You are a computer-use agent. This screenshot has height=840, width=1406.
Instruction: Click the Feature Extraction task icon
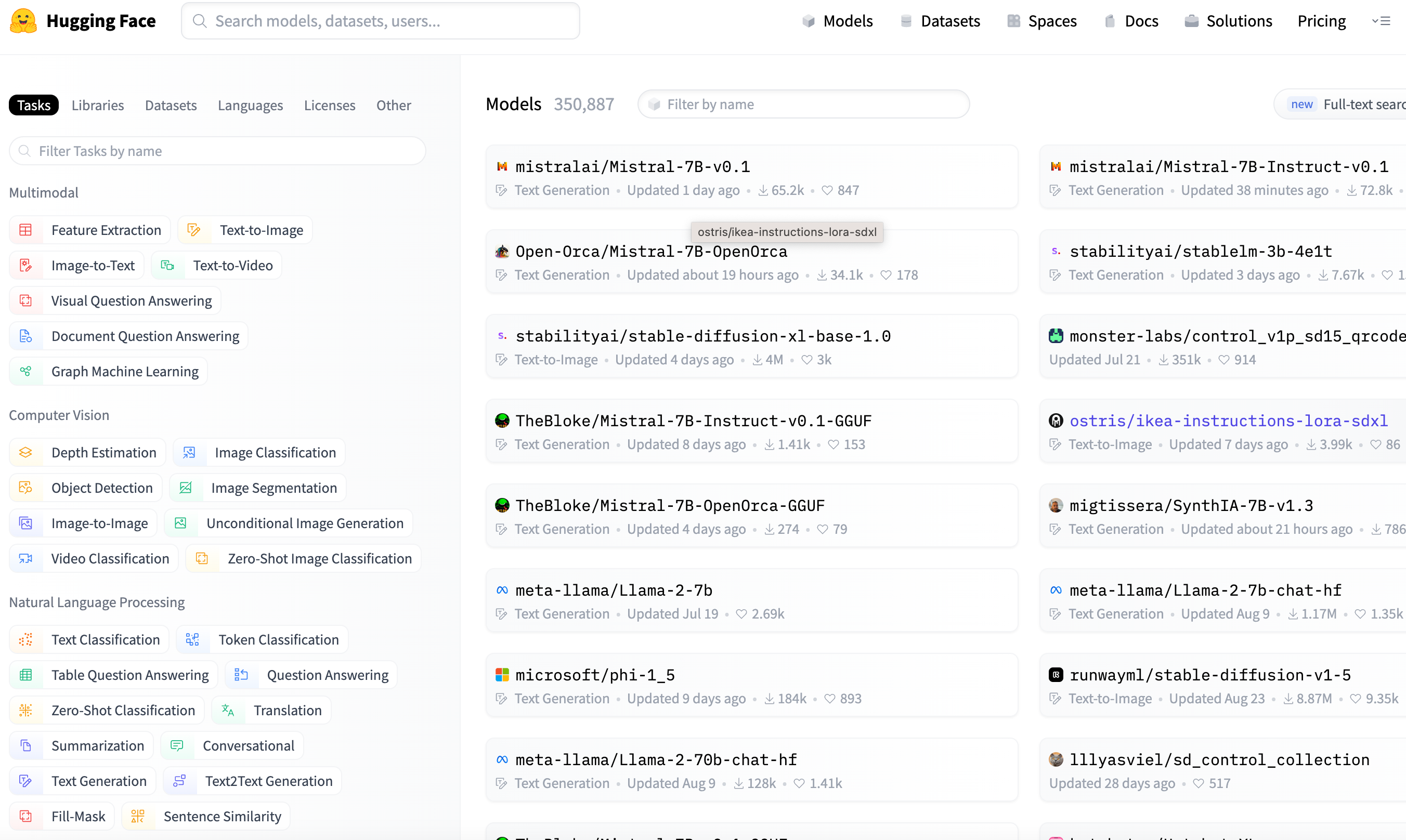click(x=26, y=230)
